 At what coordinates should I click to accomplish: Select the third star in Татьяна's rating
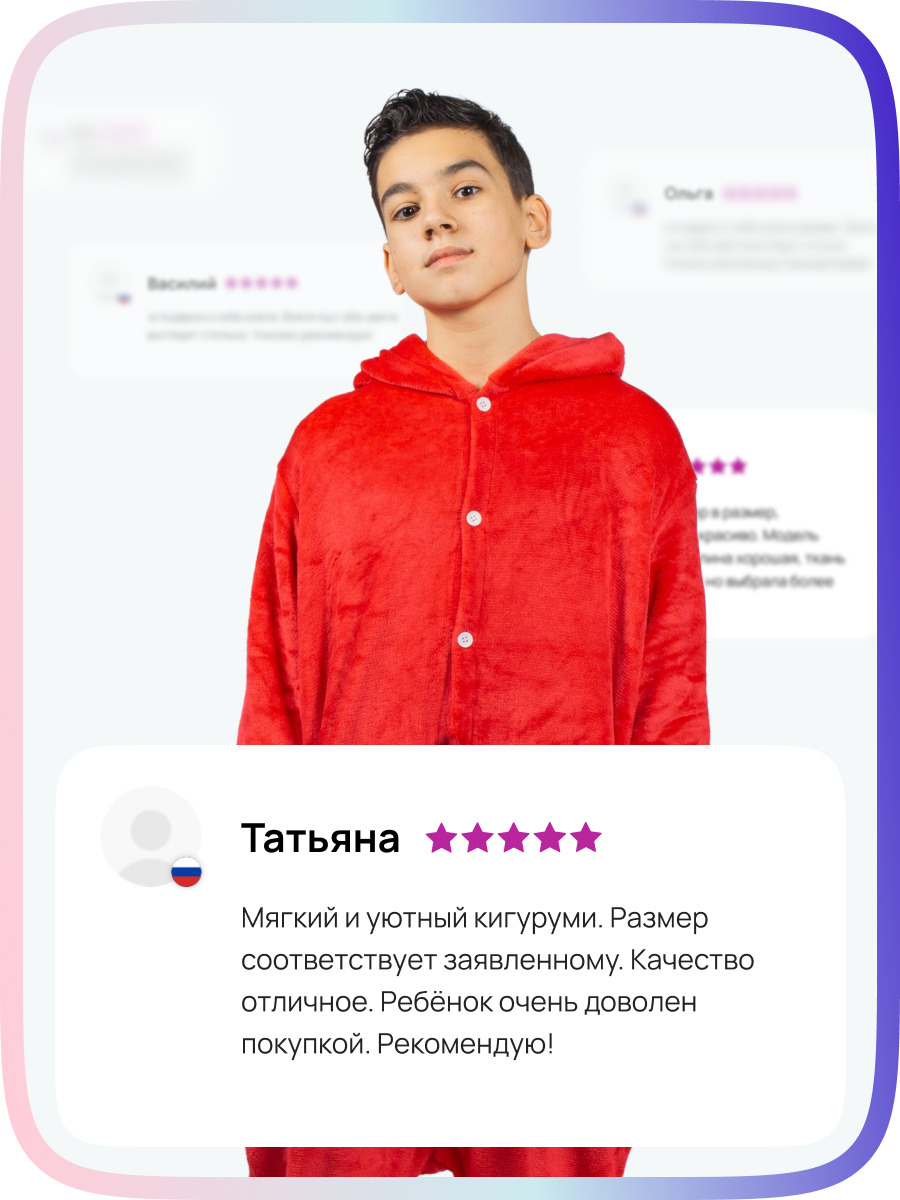(513, 838)
